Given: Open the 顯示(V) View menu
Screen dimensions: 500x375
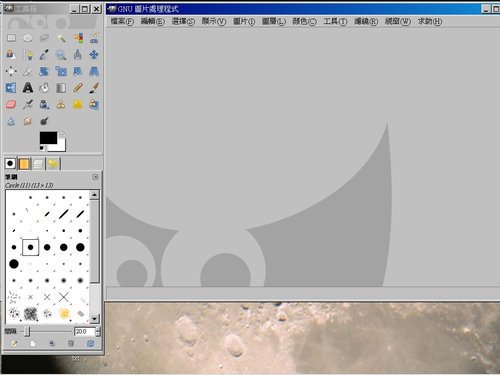Looking at the screenshot, I should [x=214, y=22].
